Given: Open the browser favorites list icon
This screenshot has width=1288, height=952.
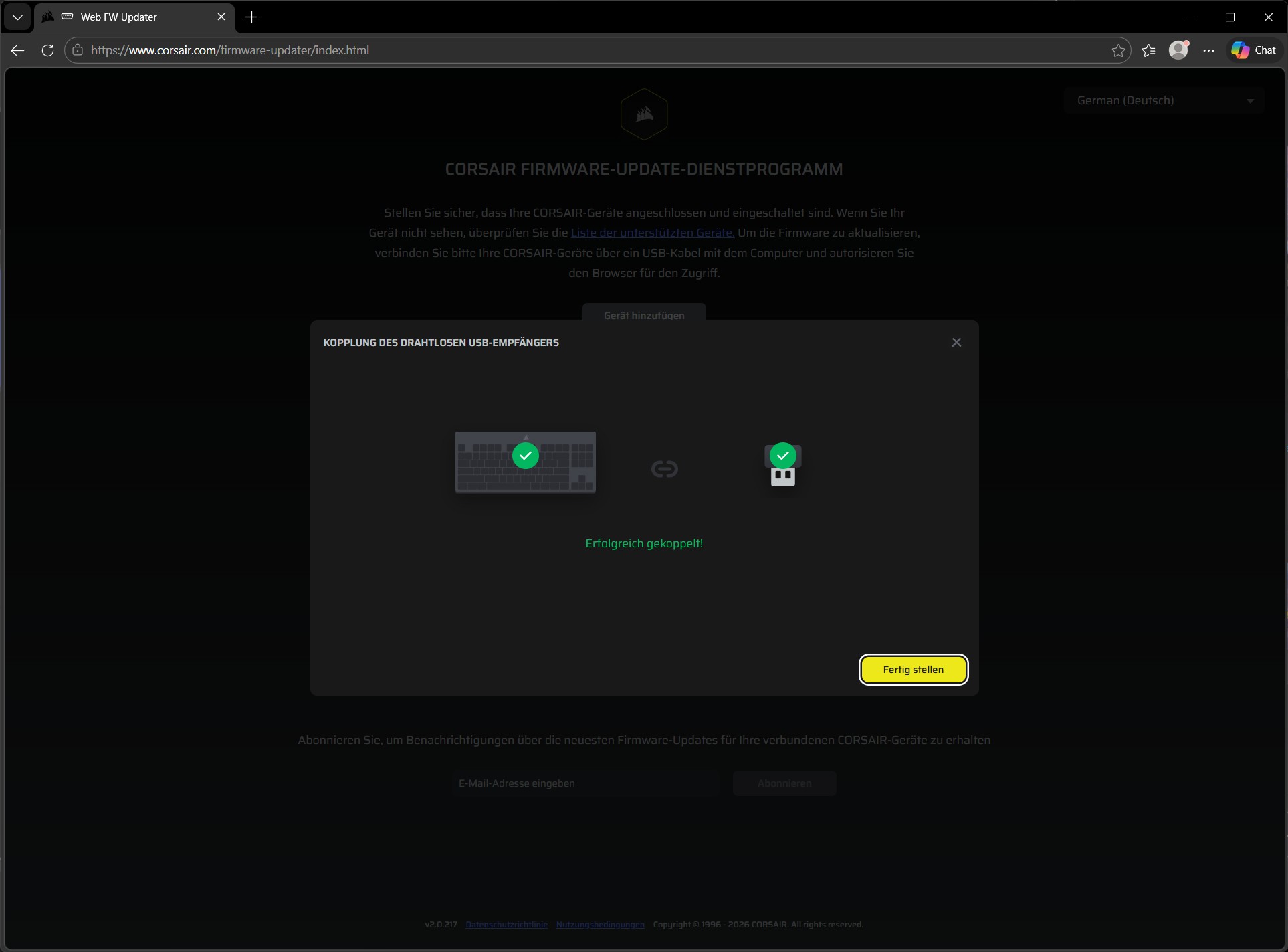Looking at the screenshot, I should [x=1148, y=50].
